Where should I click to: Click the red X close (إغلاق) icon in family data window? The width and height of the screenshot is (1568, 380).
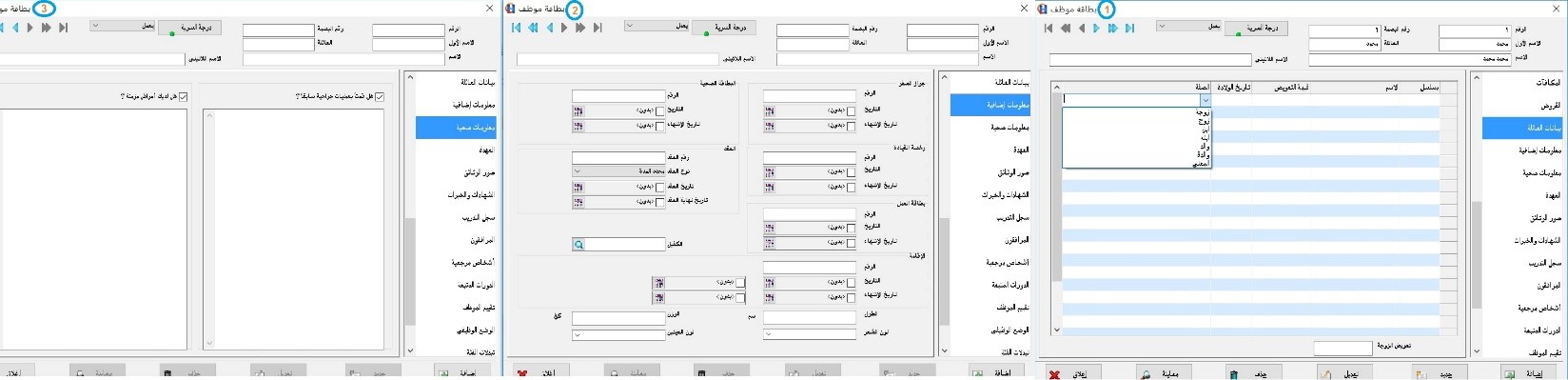(1054, 375)
